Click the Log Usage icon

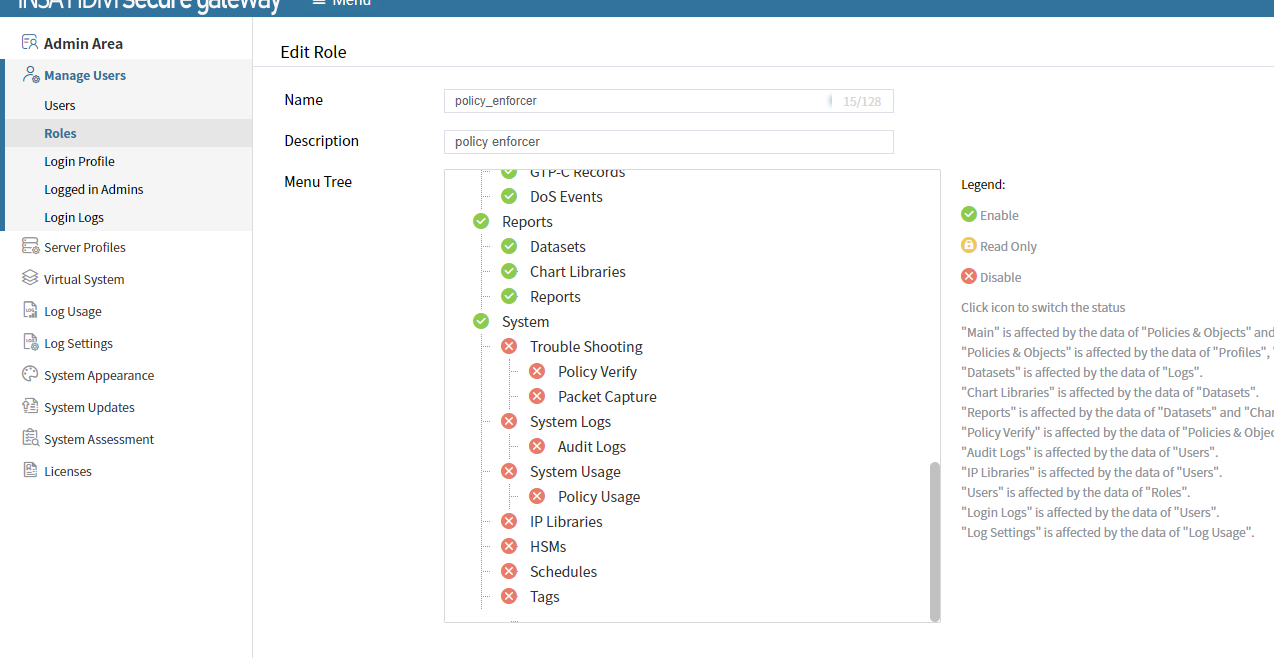[x=30, y=311]
